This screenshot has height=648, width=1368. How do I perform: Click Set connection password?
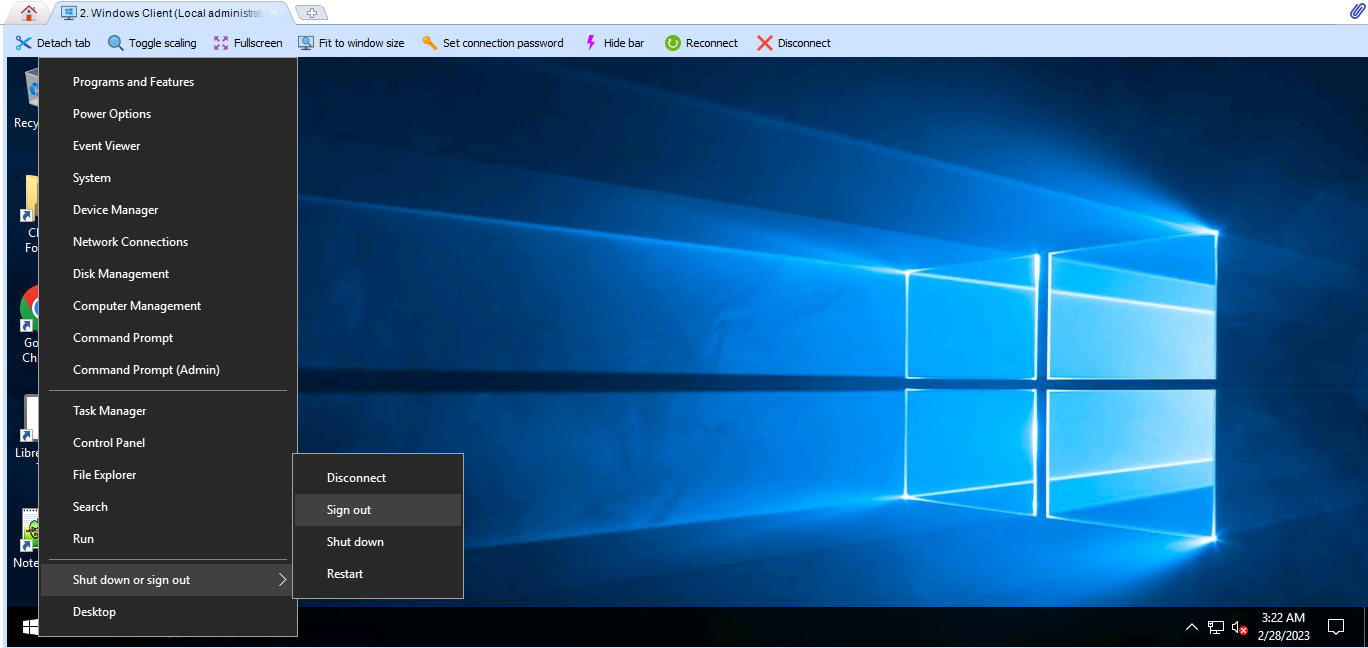(x=493, y=43)
